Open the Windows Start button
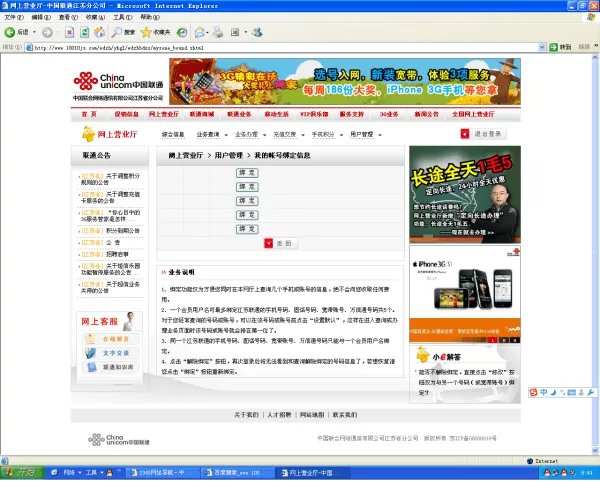The image size is (600, 482). 21,473
